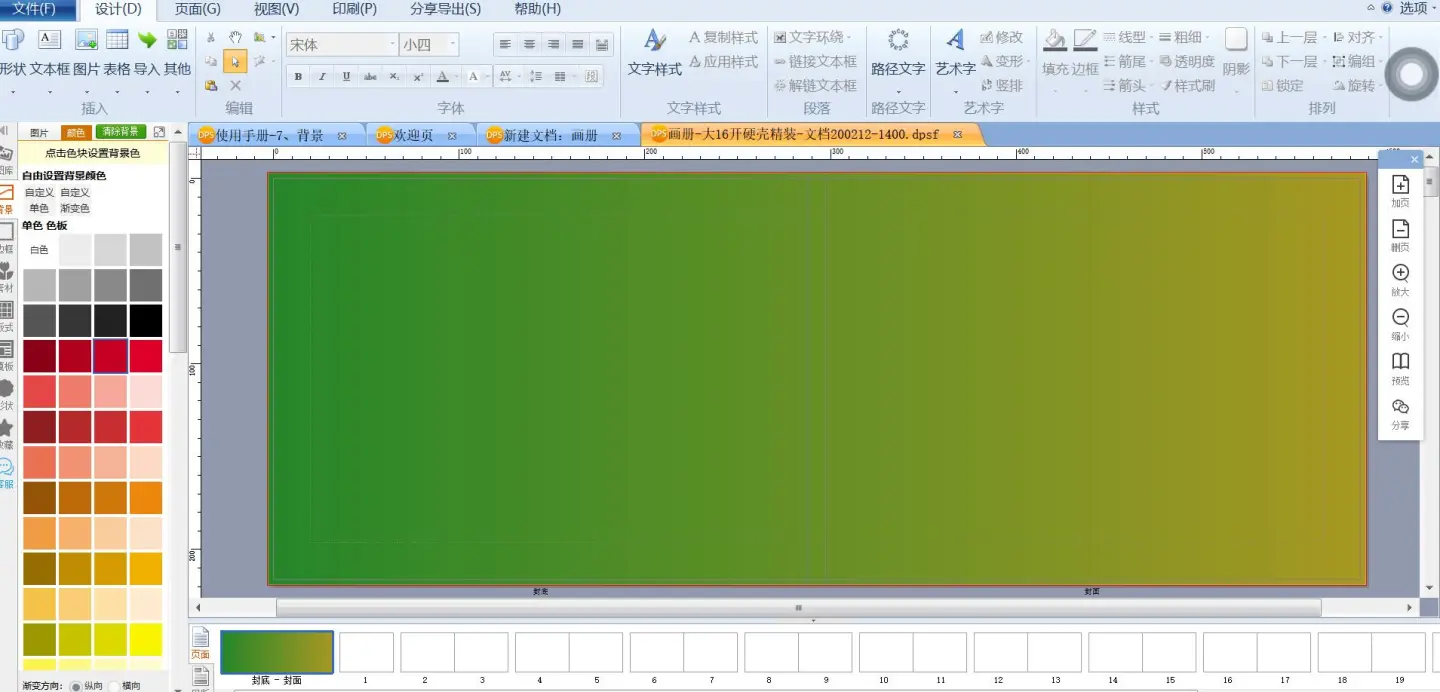Viewport: 1440px width, 692px height.
Task: Click the 文本框 text box insert icon
Action: point(49,41)
